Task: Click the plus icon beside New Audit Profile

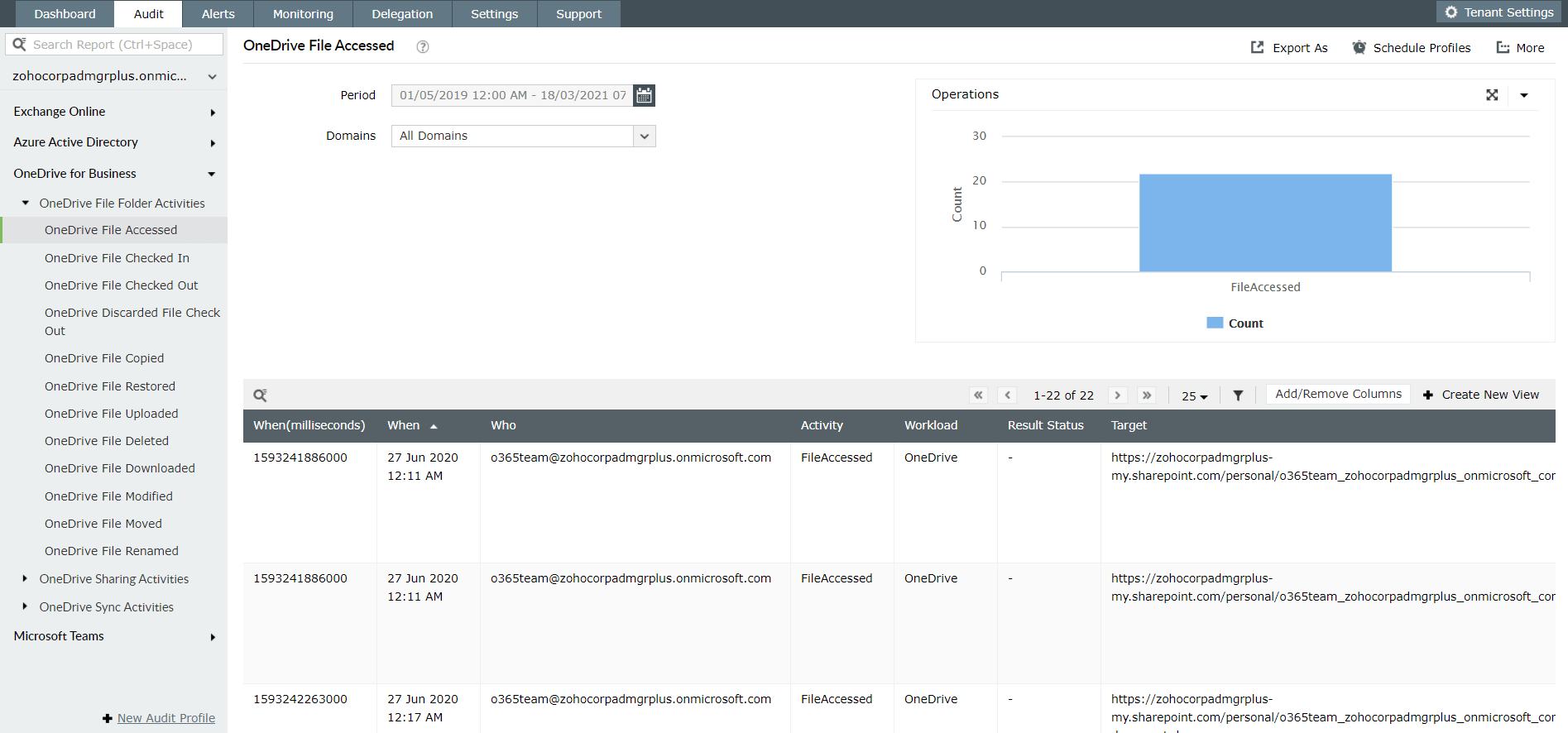Action: pos(107,718)
